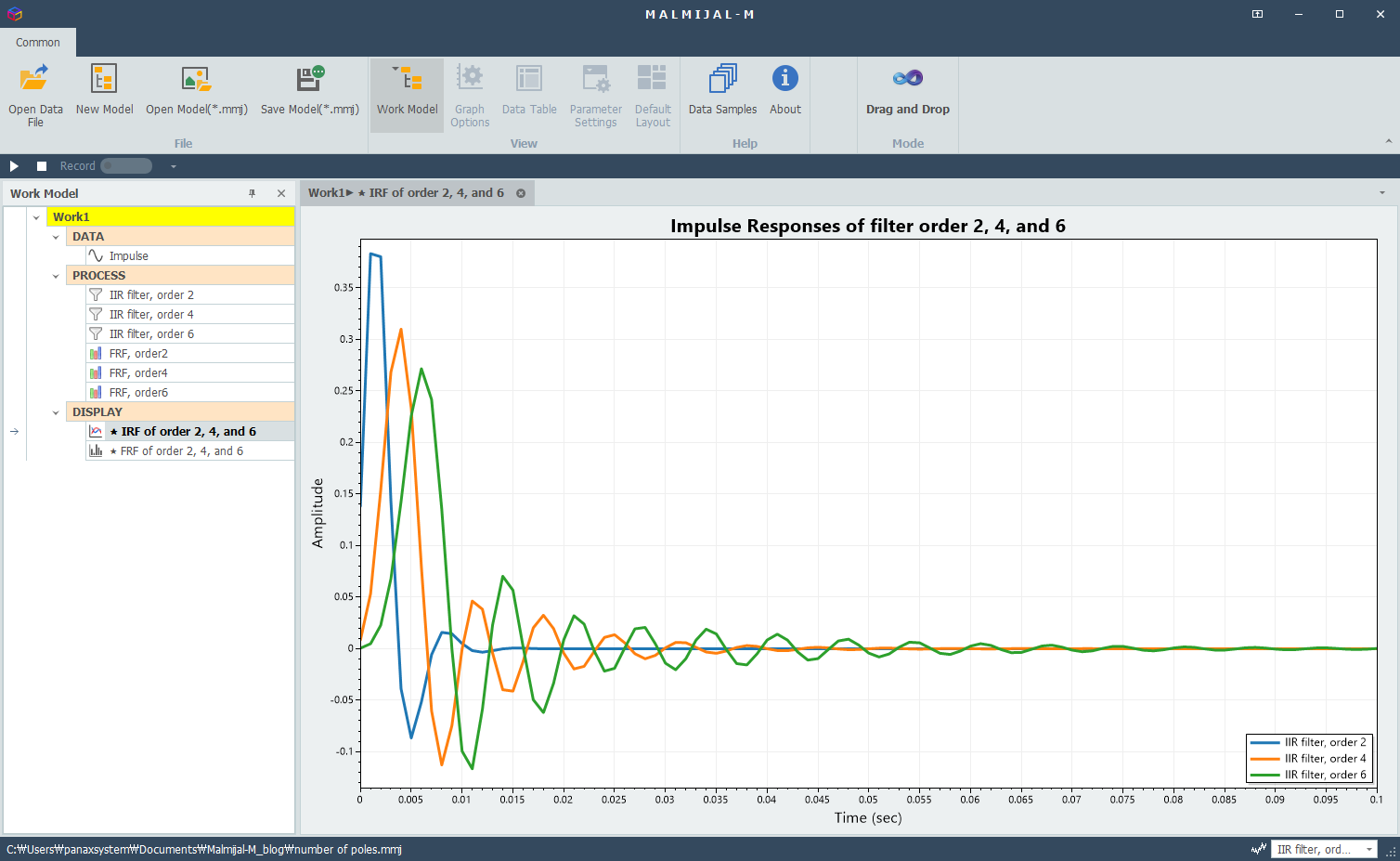Click IIR filter, order 4 legend entry
This screenshot has height=861, width=1400.
[x=1309, y=758]
